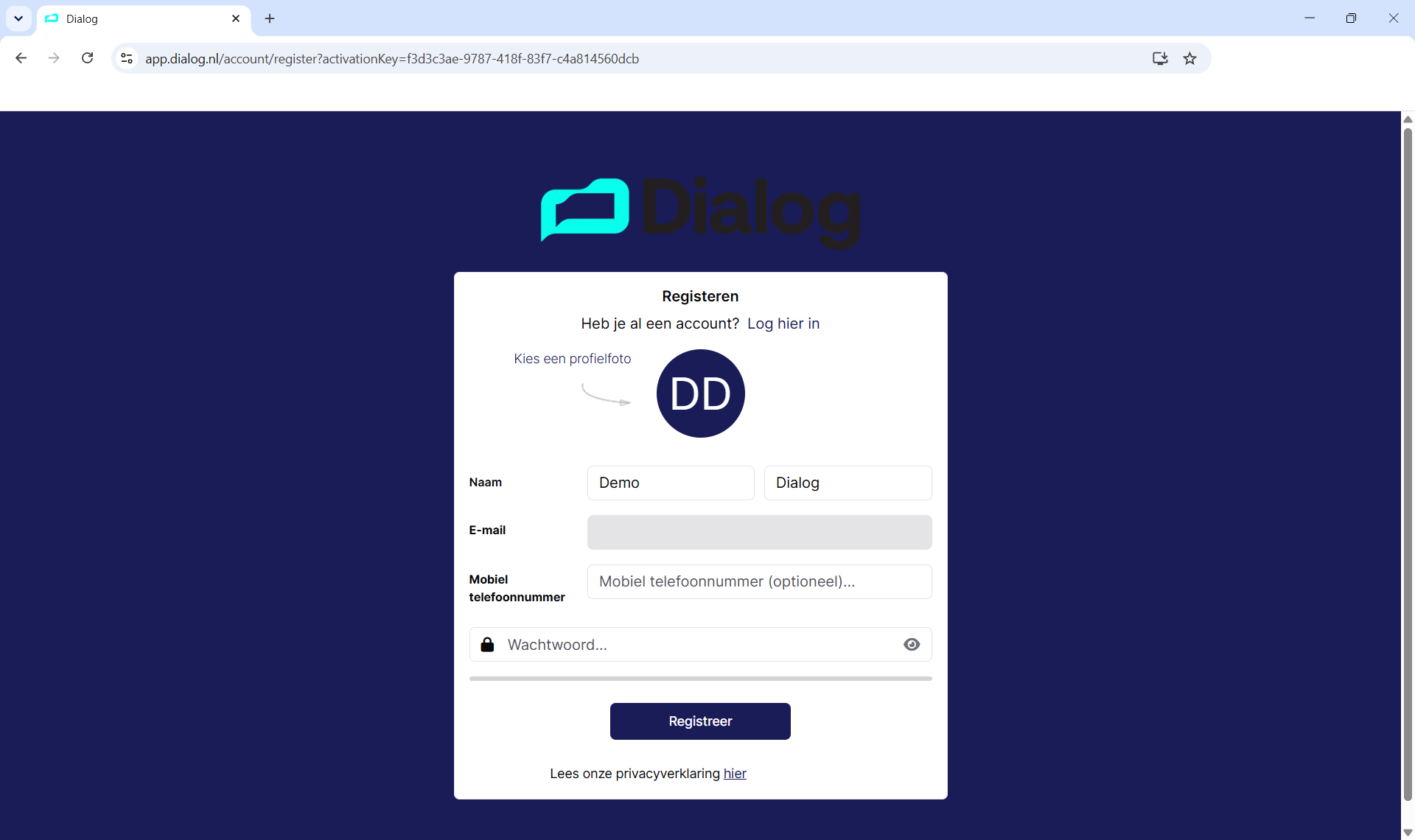The width and height of the screenshot is (1415, 840).
Task: Follow the 'Log hier in' link
Action: [783, 323]
